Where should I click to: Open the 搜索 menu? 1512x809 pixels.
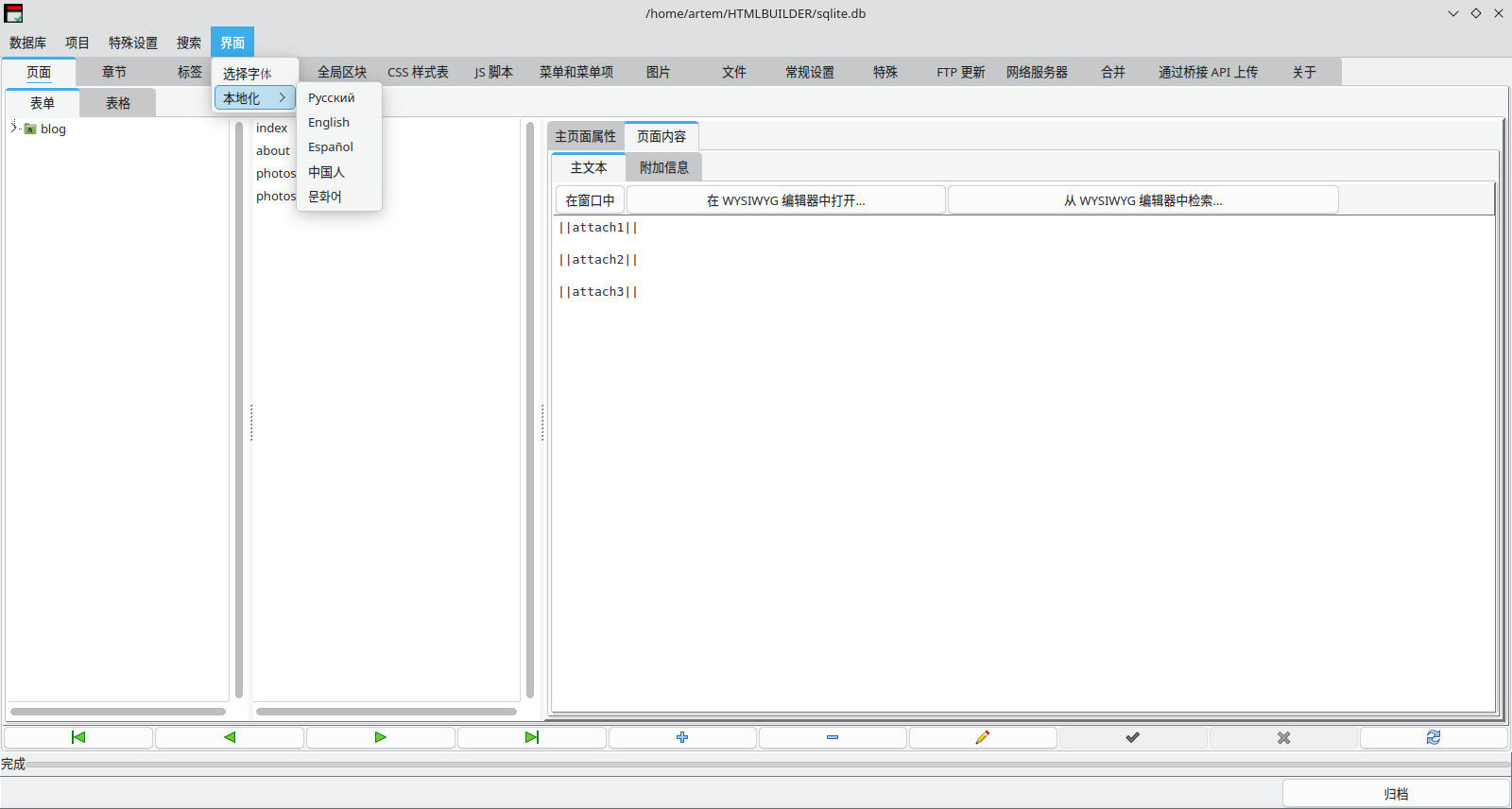click(189, 43)
